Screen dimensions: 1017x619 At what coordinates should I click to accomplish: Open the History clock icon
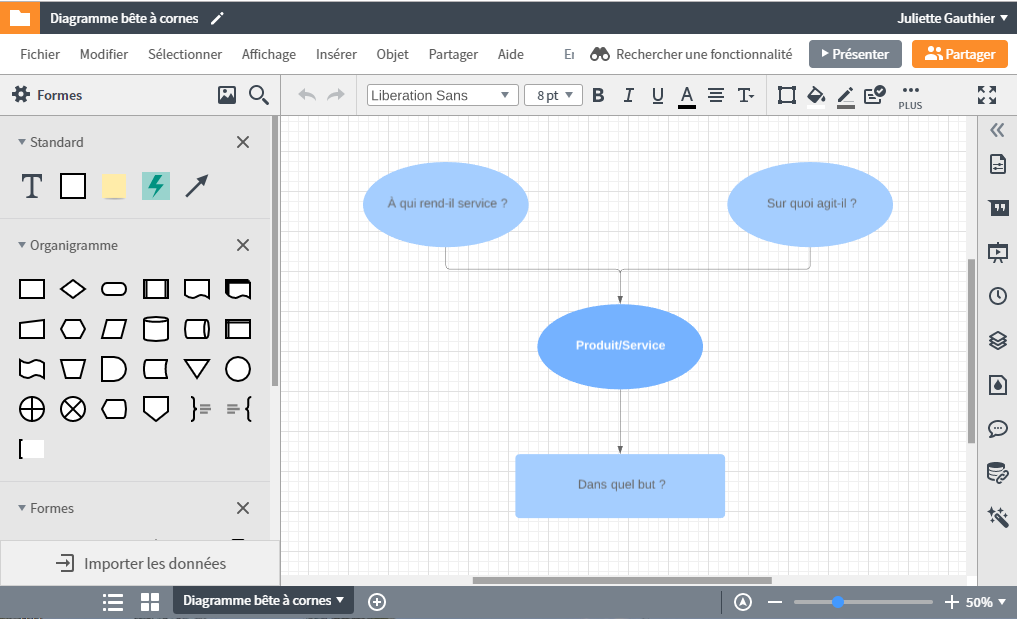coord(997,296)
